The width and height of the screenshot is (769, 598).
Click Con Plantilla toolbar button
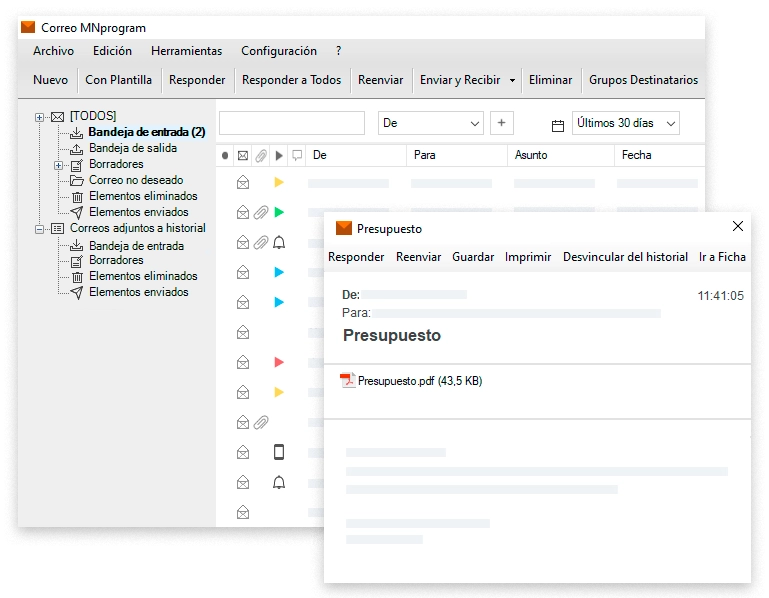click(118, 80)
